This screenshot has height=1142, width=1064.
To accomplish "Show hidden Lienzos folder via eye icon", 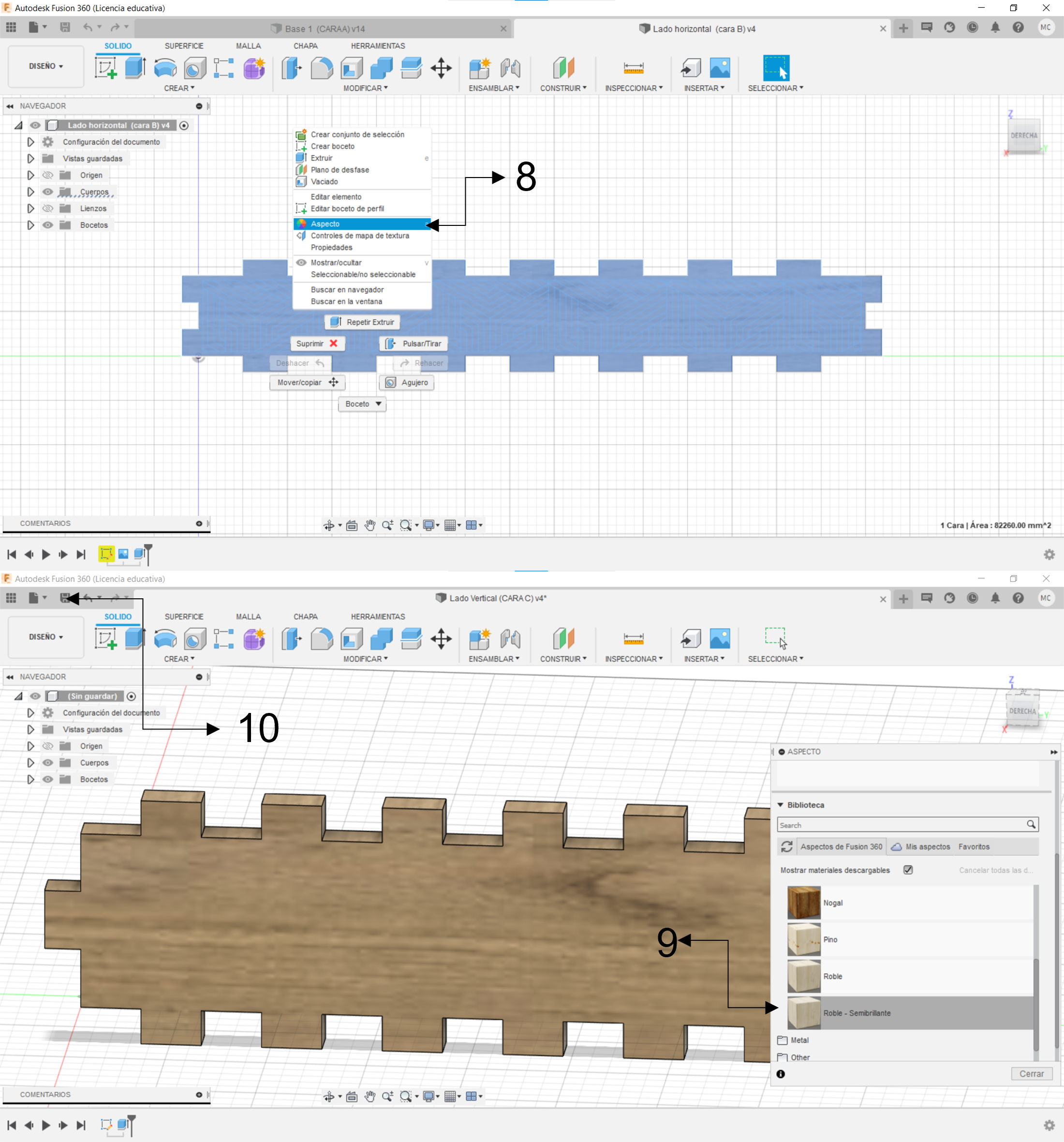I will point(48,208).
